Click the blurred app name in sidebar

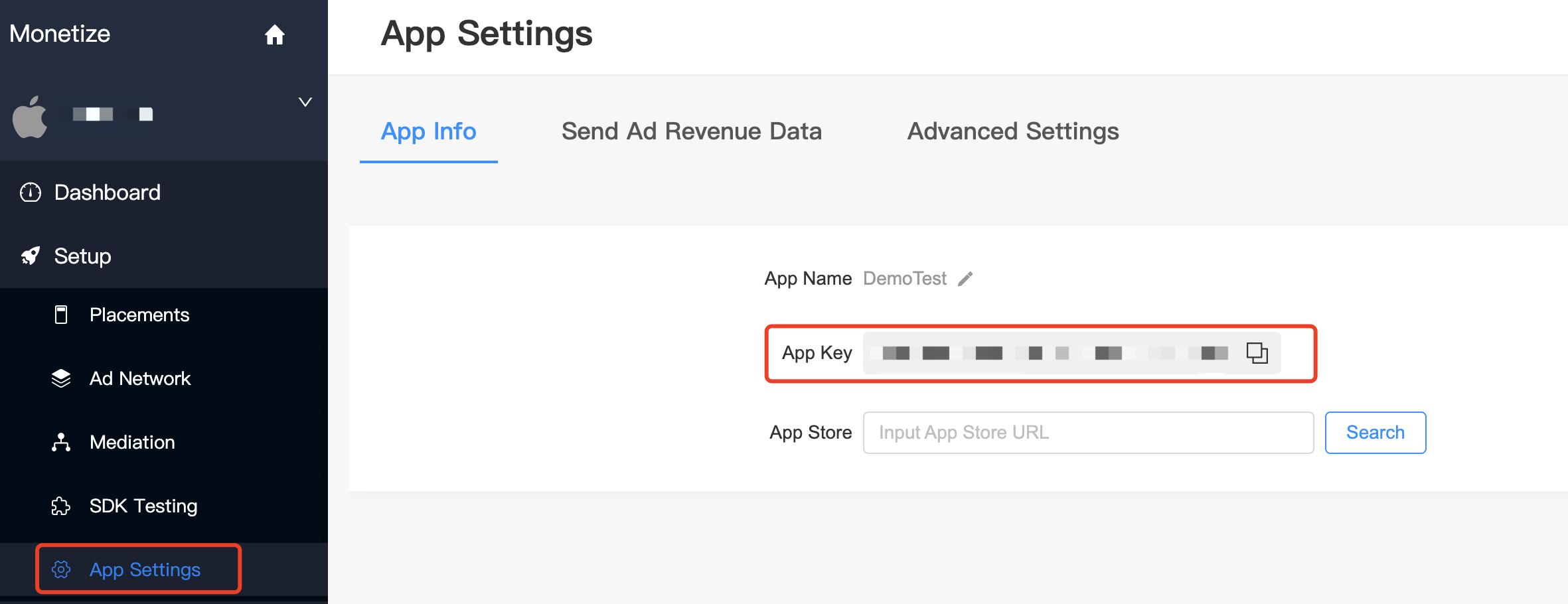(x=106, y=114)
